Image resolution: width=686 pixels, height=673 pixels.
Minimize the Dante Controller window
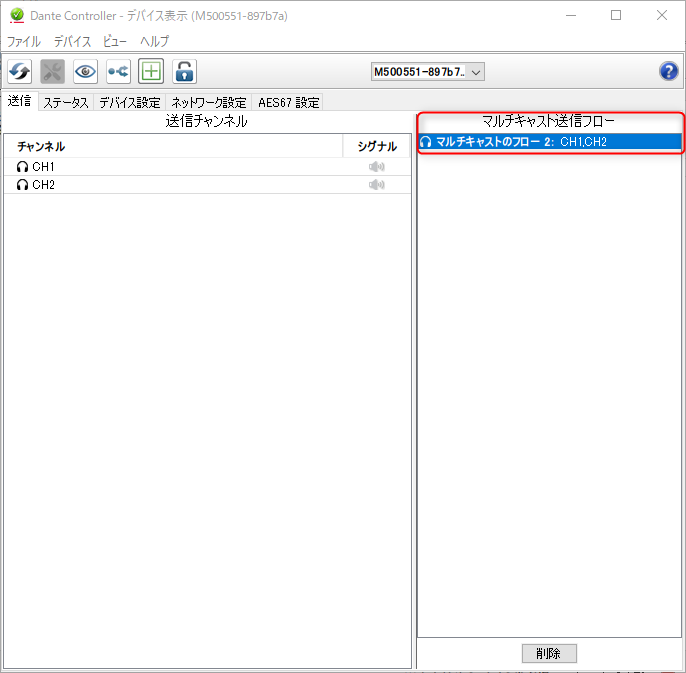point(570,15)
